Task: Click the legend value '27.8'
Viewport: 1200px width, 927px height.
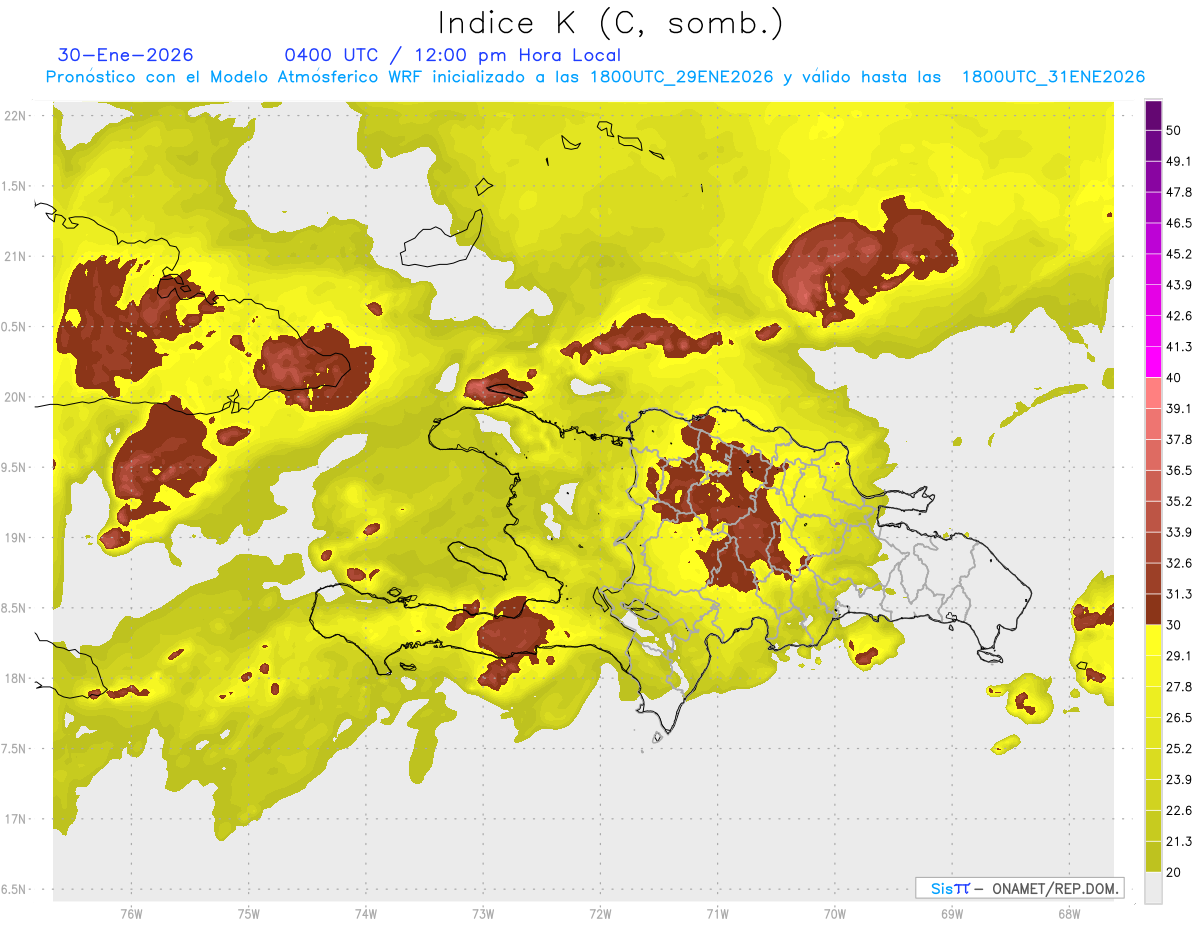Action: point(1178,687)
